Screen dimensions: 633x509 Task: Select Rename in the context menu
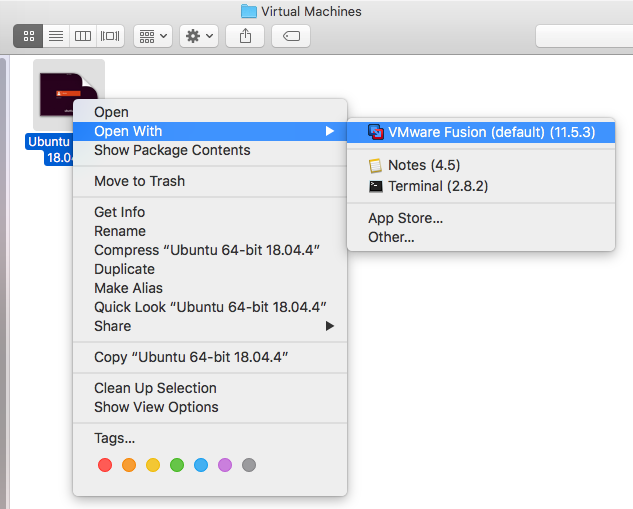[210, 231]
